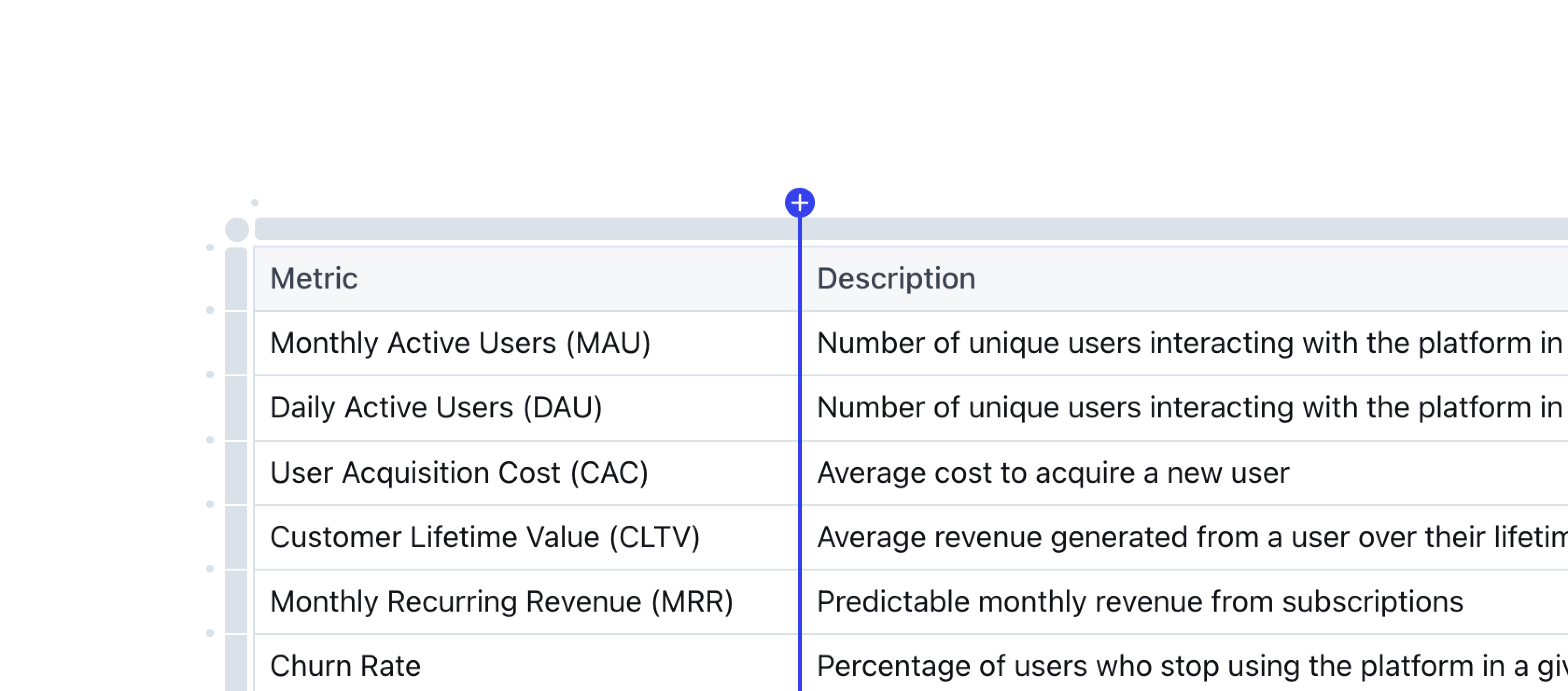Screen dimensions: 1568x691
Task: Click insert-row dot between Metric and MAU rows
Action: 210,310
